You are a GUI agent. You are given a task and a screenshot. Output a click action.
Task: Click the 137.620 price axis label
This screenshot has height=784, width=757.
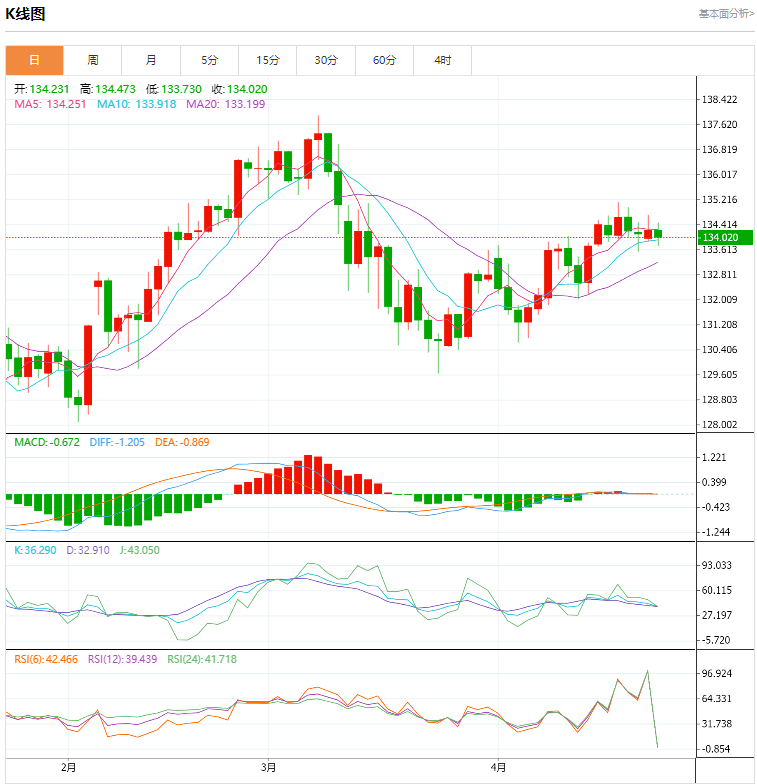[720, 124]
